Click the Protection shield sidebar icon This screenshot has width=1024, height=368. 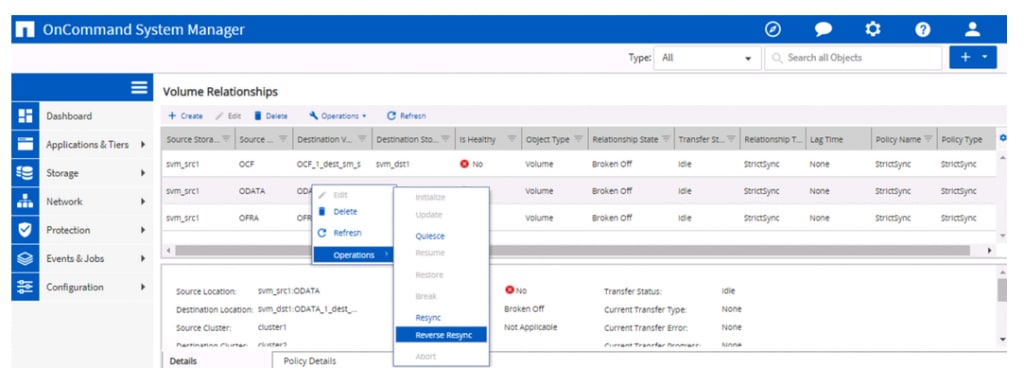tap(25, 230)
